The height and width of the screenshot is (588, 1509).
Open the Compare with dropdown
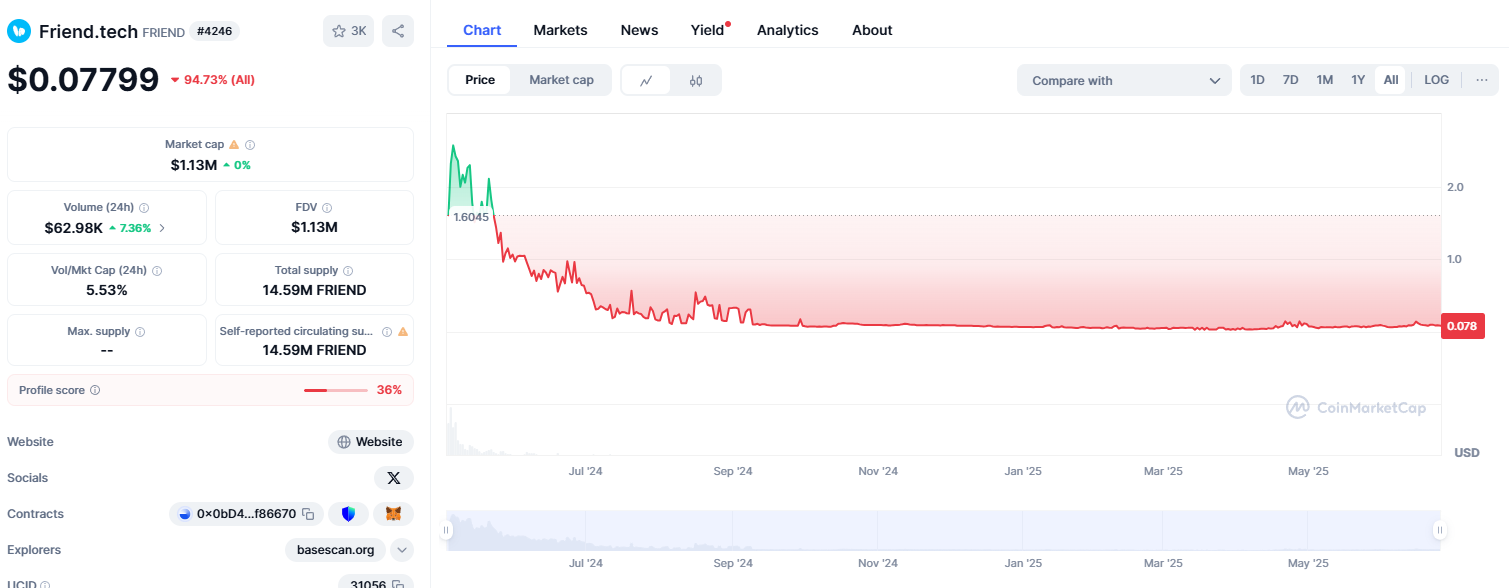pyautogui.click(x=1124, y=80)
